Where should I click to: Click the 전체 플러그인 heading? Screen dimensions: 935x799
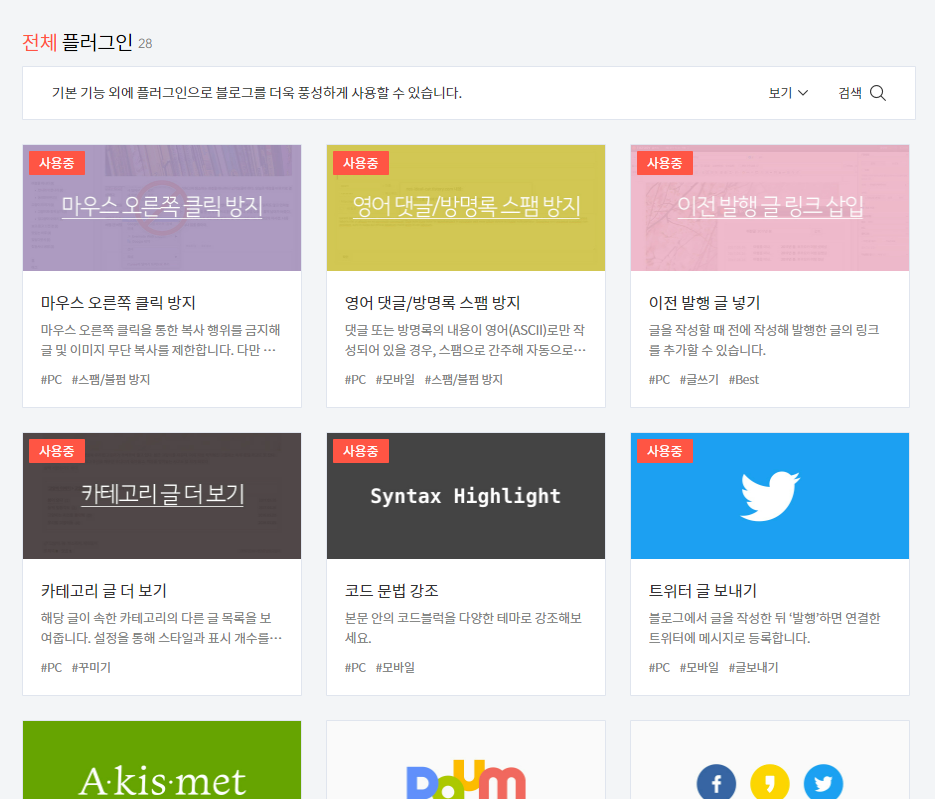[x=78, y=42]
